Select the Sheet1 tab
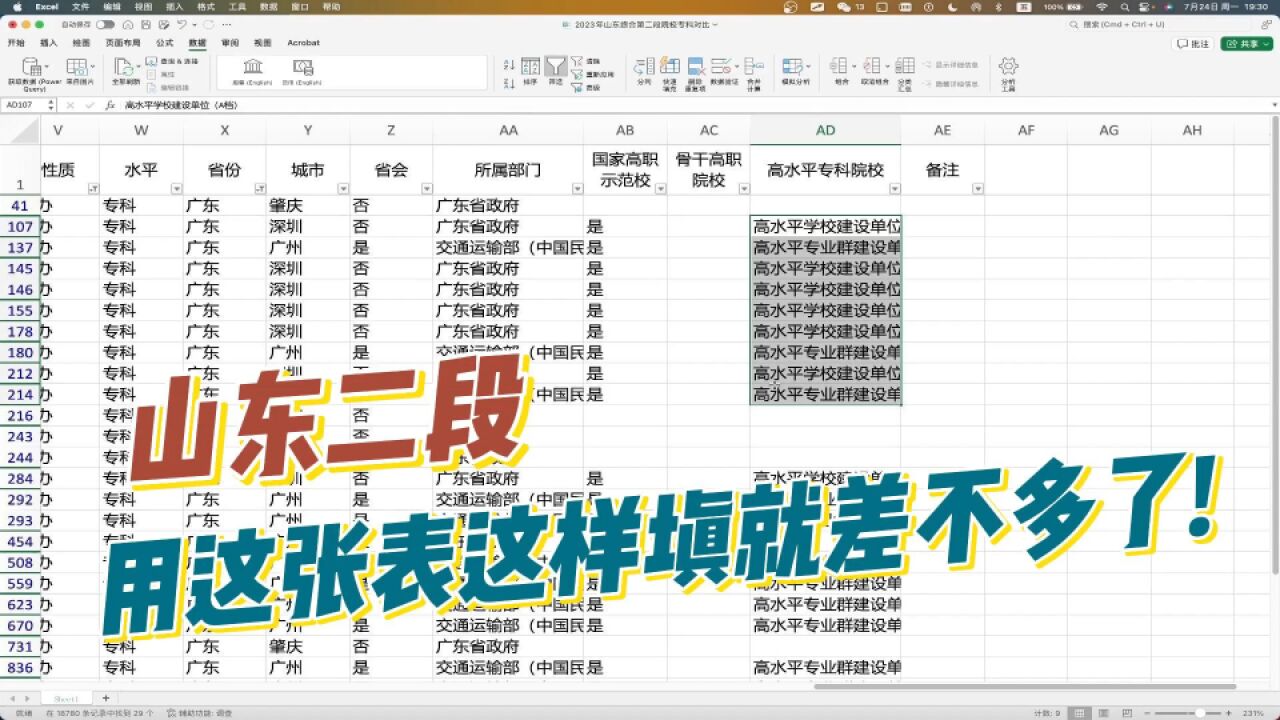 66,698
